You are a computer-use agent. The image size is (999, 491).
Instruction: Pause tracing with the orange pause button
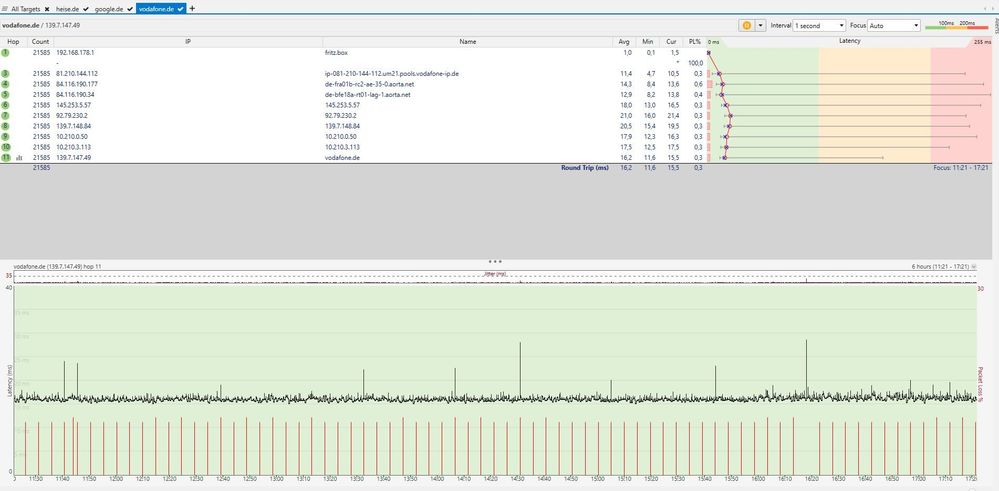click(x=746, y=25)
